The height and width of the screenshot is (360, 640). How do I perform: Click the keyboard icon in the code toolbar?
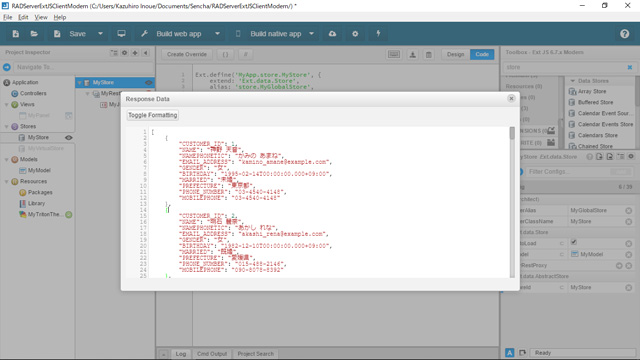coord(394,54)
